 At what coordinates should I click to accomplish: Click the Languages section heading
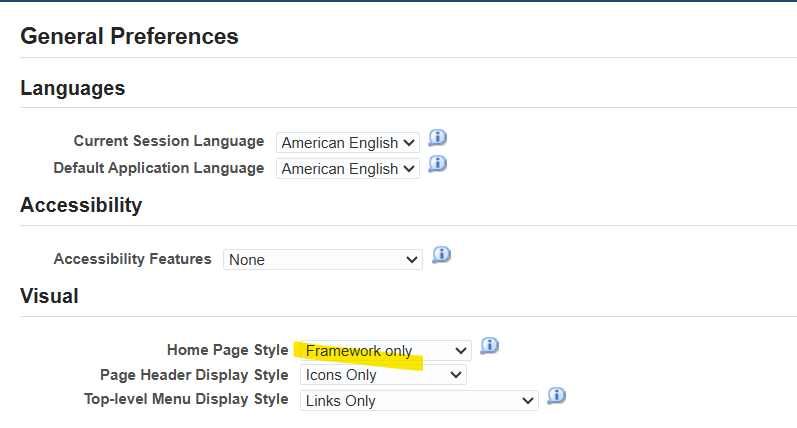click(73, 88)
